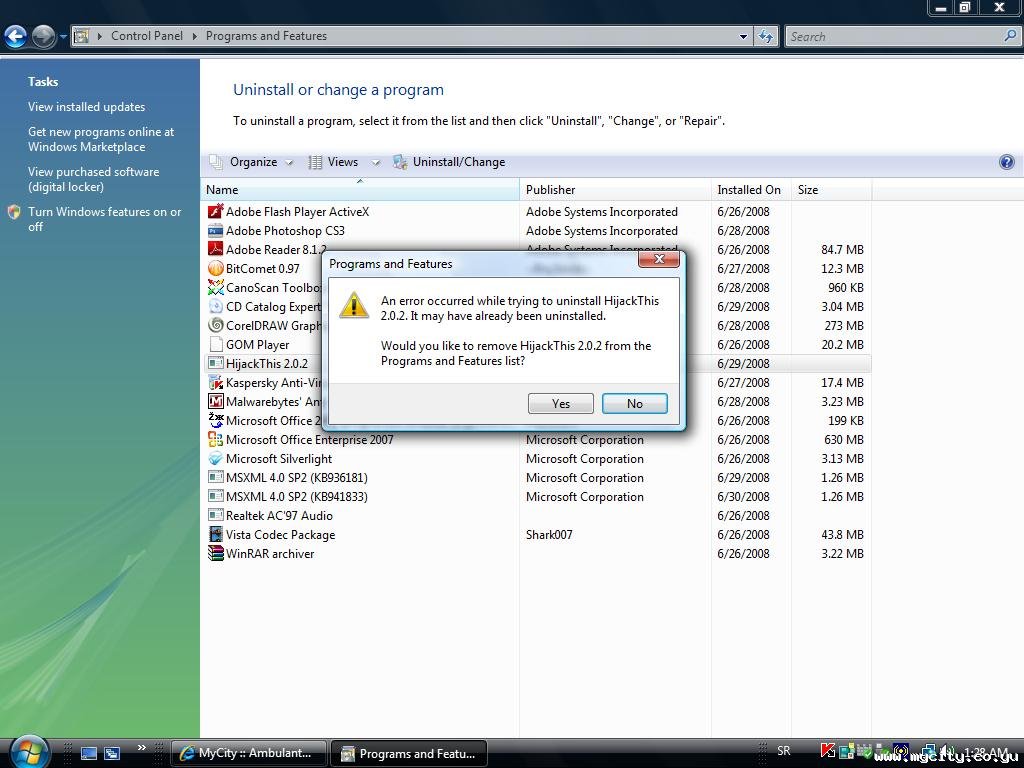This screenshot has width=1024, height=768.
Task: Select the Adobe Photoshop CS3 entry
Action: (x=285, y=231)
